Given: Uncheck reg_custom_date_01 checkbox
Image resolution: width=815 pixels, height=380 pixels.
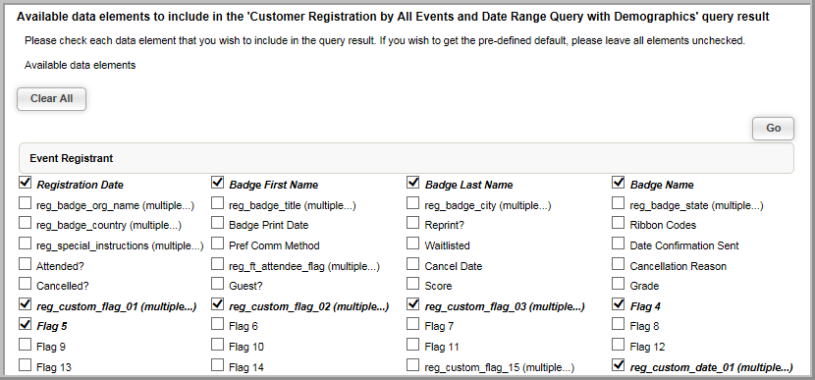Looking at the screenshot, I should (618, 365).
